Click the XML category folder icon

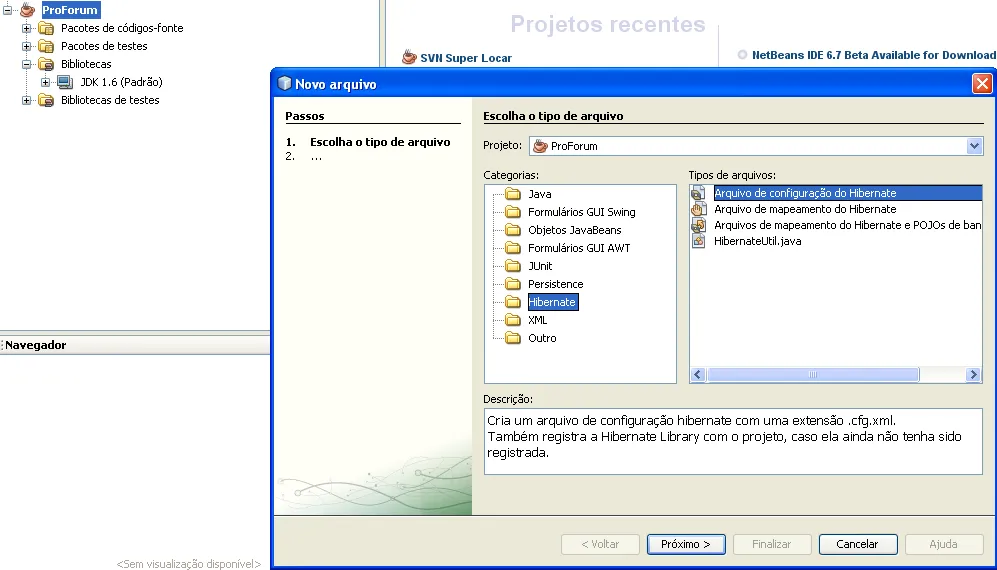[513, 320]
